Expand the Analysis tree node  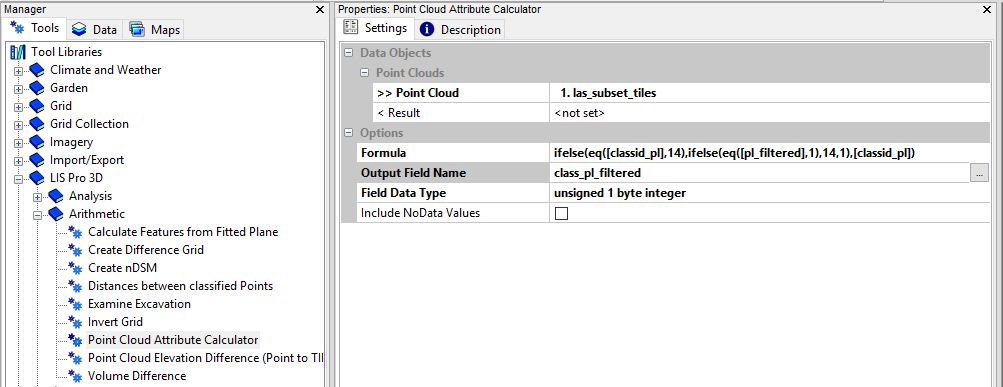[x=37, y=197]
